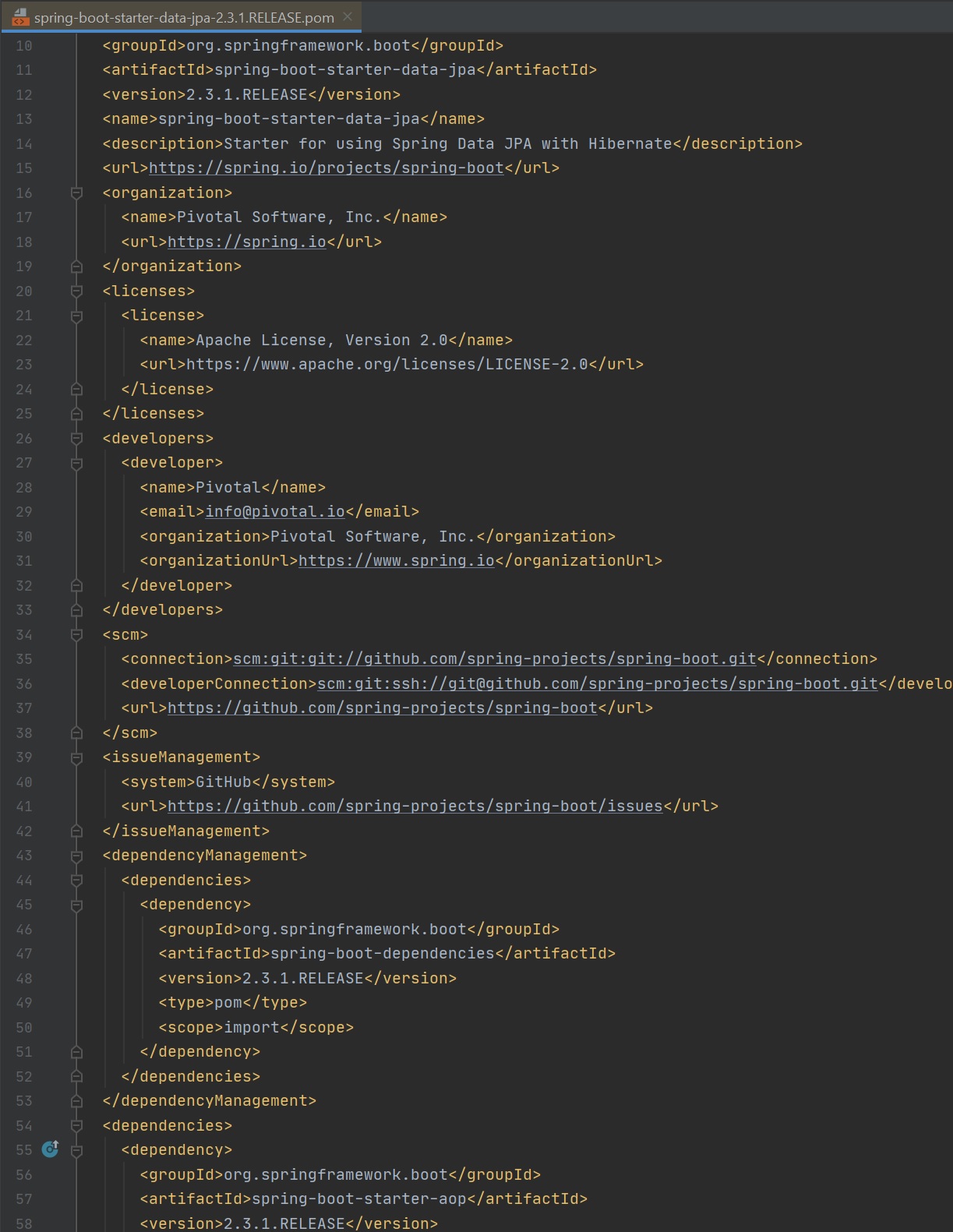Fold the licenses element at line 20
Viewport: 953px width, 1232px height.
coord(76,291)
